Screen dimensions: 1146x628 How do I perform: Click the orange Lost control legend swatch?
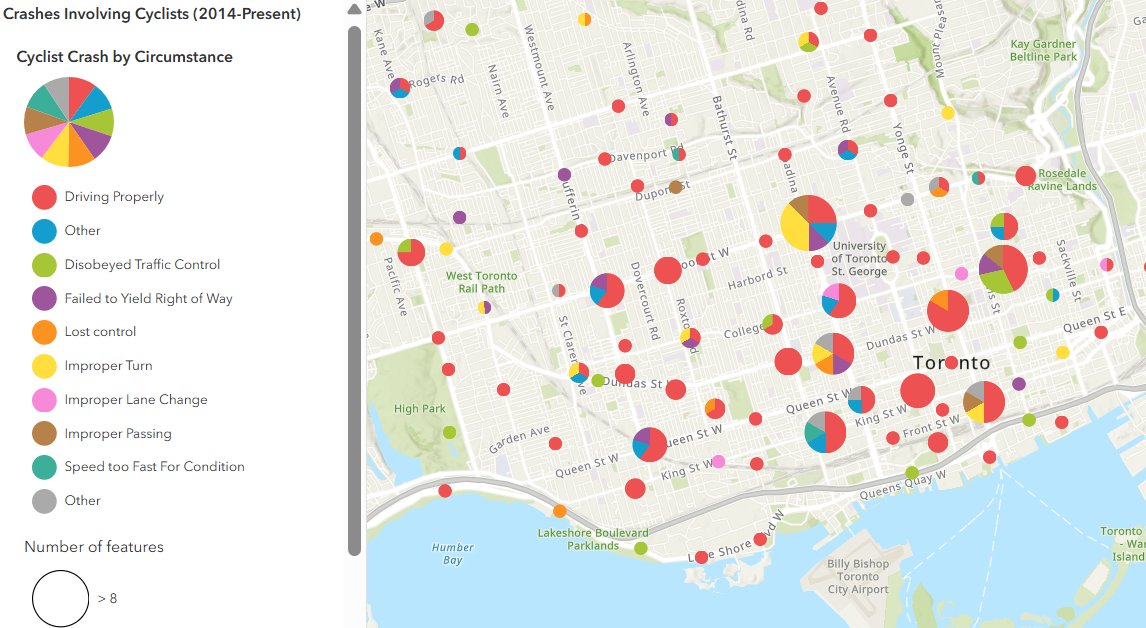[45, 332]
